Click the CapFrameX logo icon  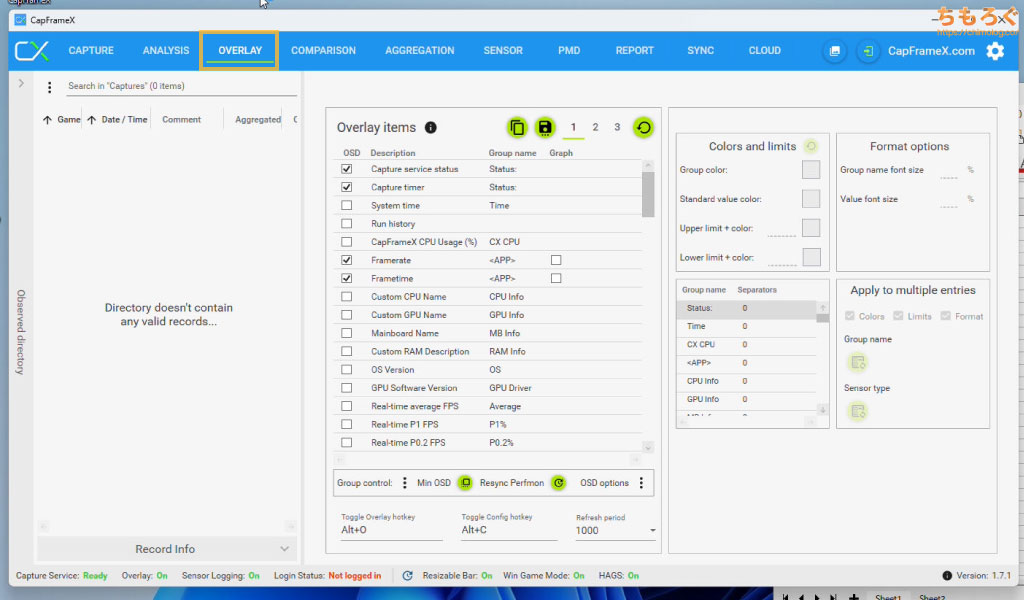(x=32, y=51)
